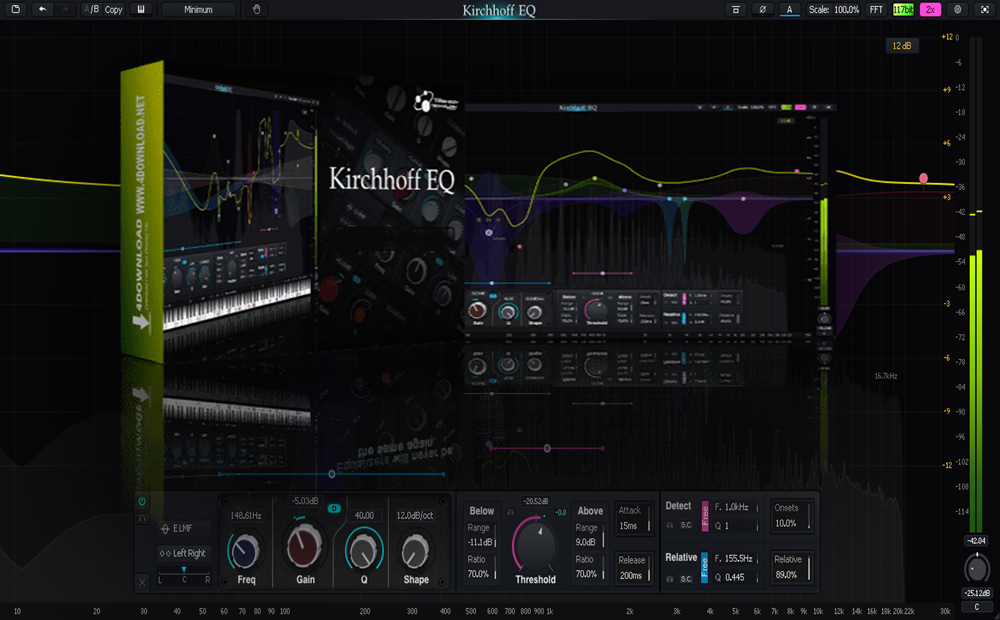The height and width of the screenshot is (620, 1000).
Task: Toggle the dynamic D button near Gain
Action: click(334, 508)
